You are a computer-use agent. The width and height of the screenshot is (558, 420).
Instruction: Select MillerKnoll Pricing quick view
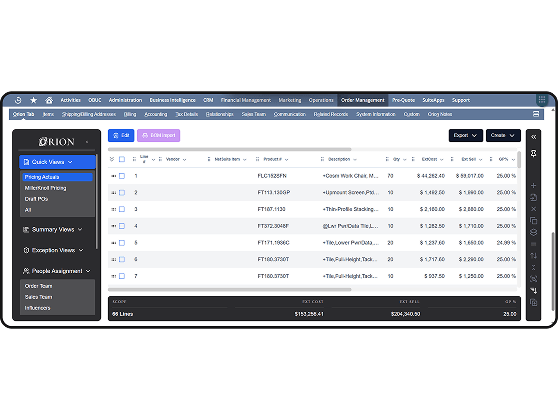click(x=45, y=188)
